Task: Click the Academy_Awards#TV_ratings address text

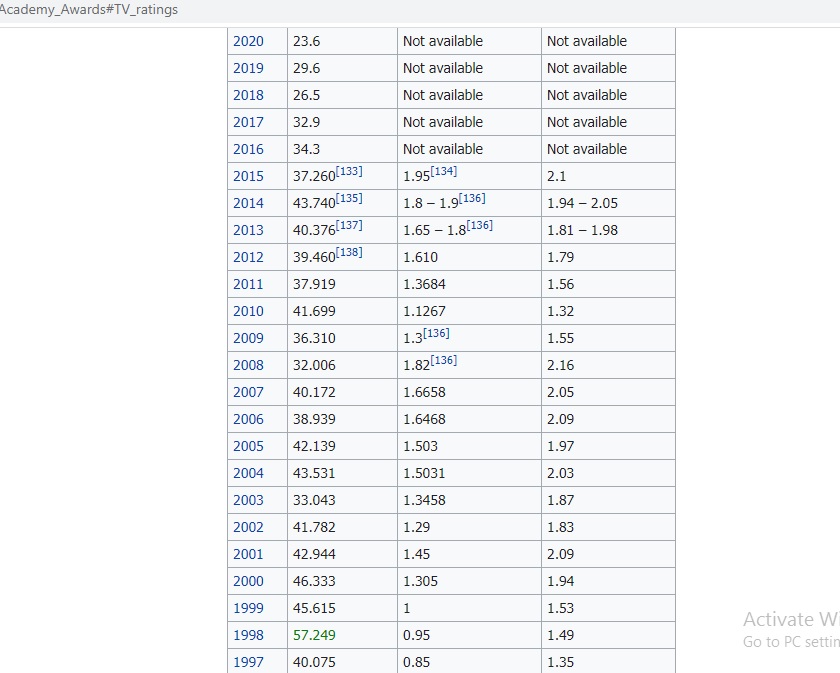Action: coord(89,10)
